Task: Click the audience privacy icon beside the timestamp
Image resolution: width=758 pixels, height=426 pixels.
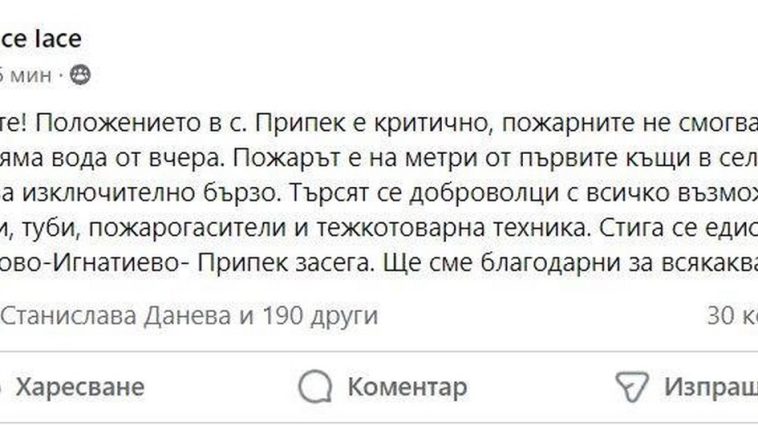Action: click(x=80, y=75)
